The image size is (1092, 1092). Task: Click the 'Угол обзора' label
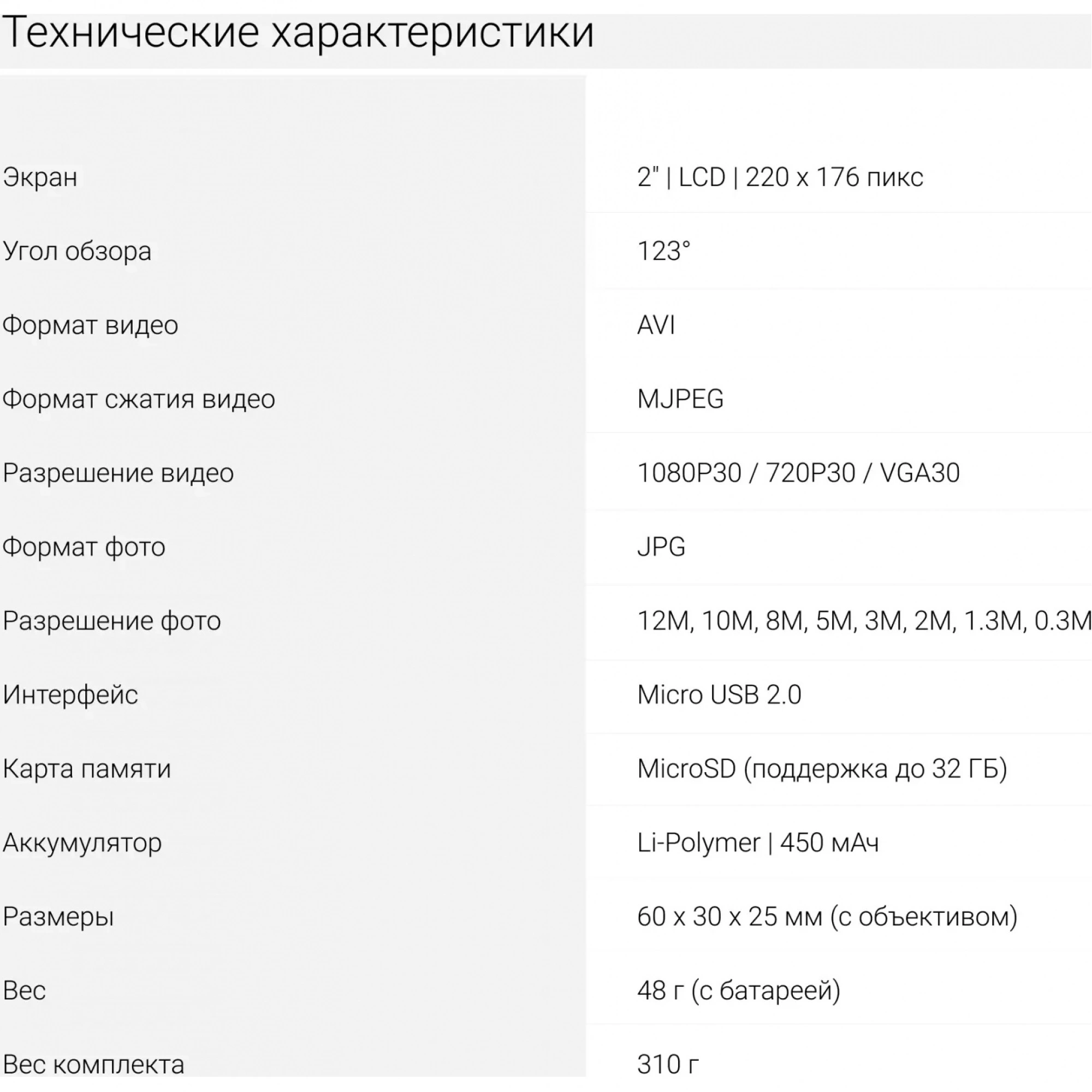[x=78, y=252]
